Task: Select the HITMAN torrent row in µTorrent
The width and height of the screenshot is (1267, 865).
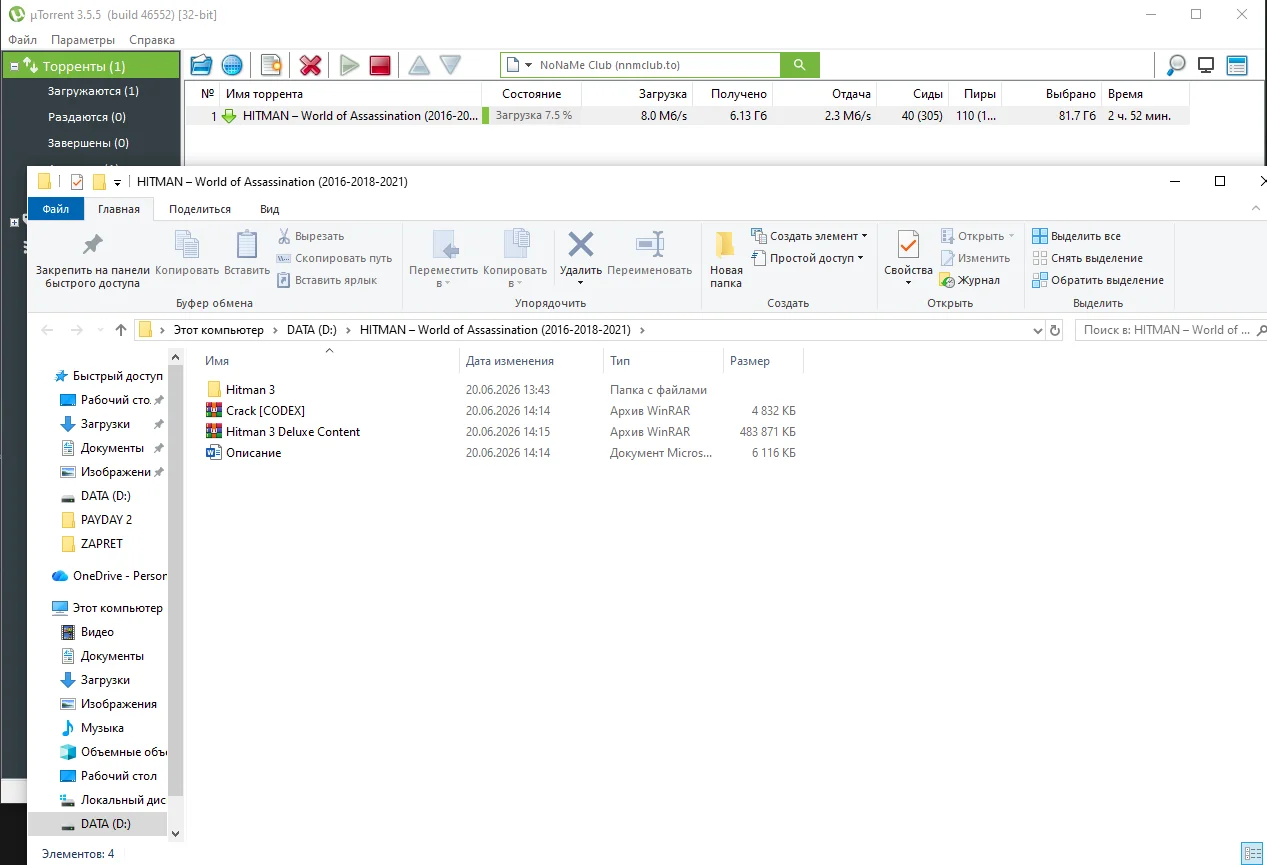Action: 687,116
